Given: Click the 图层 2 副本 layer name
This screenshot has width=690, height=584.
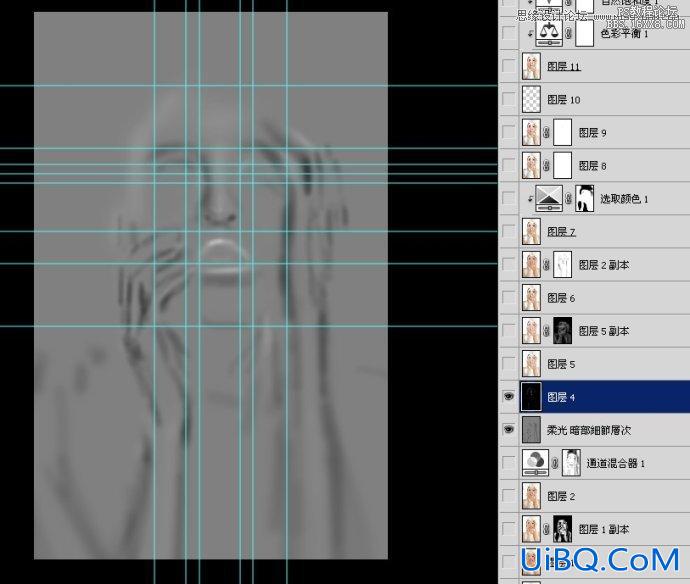Looking at the screenshot, I should pyautogui.click(x=604, y=265).
